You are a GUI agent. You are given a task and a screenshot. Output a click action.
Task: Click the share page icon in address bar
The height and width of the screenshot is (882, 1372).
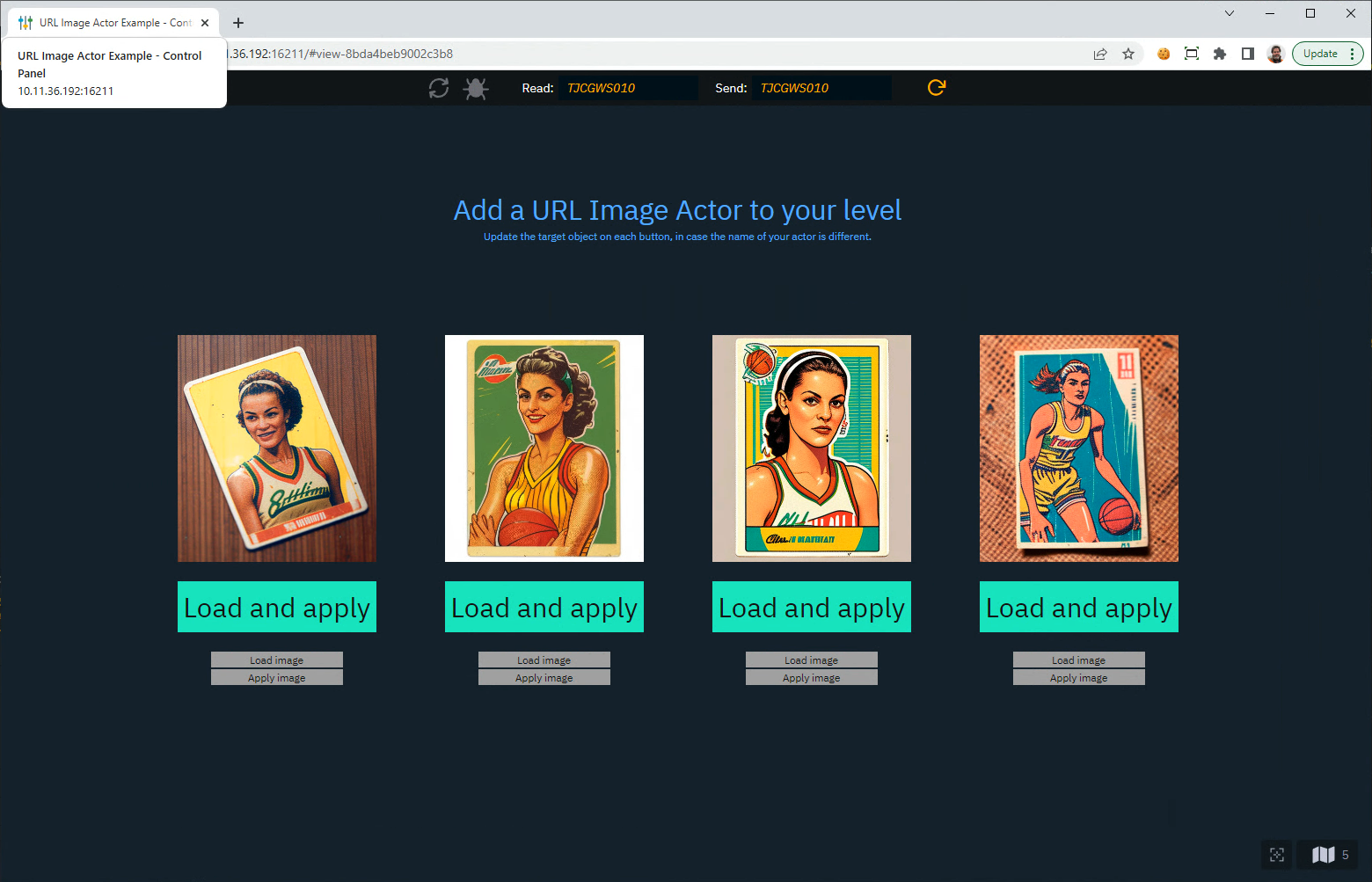pyautogui.click(x=1099, y=54)
